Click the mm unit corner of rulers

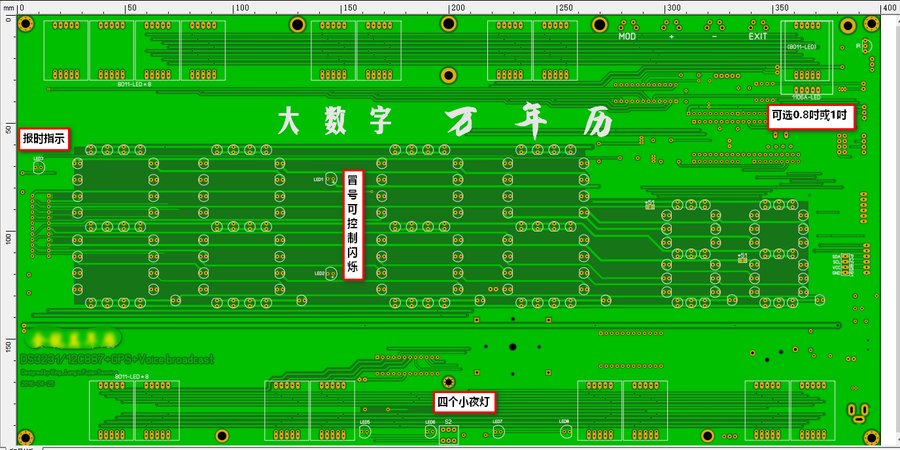(x=7, y=7)
